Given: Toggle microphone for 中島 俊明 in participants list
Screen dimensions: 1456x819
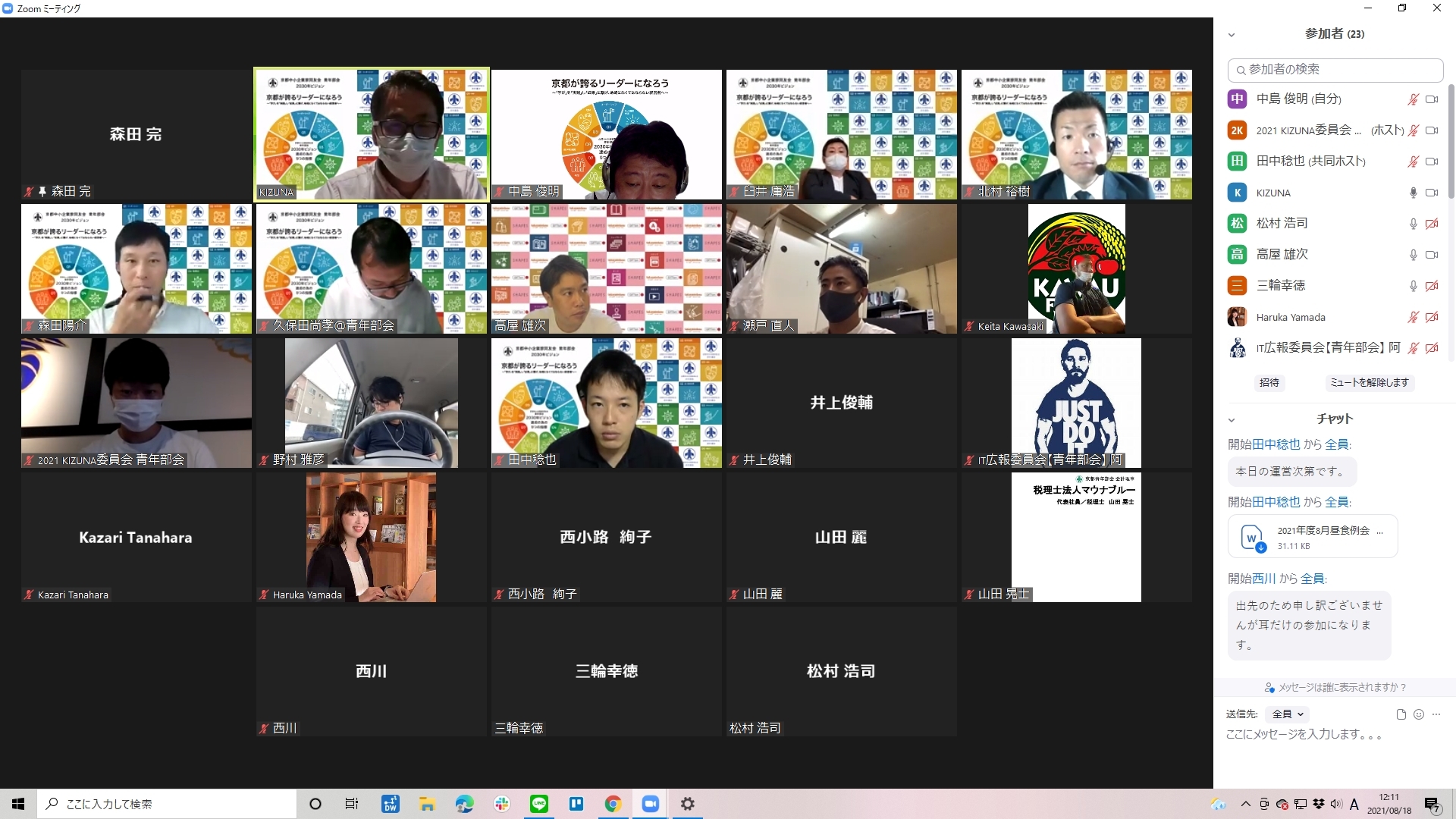Looking at the screenshot, I should pos(1413,99).
